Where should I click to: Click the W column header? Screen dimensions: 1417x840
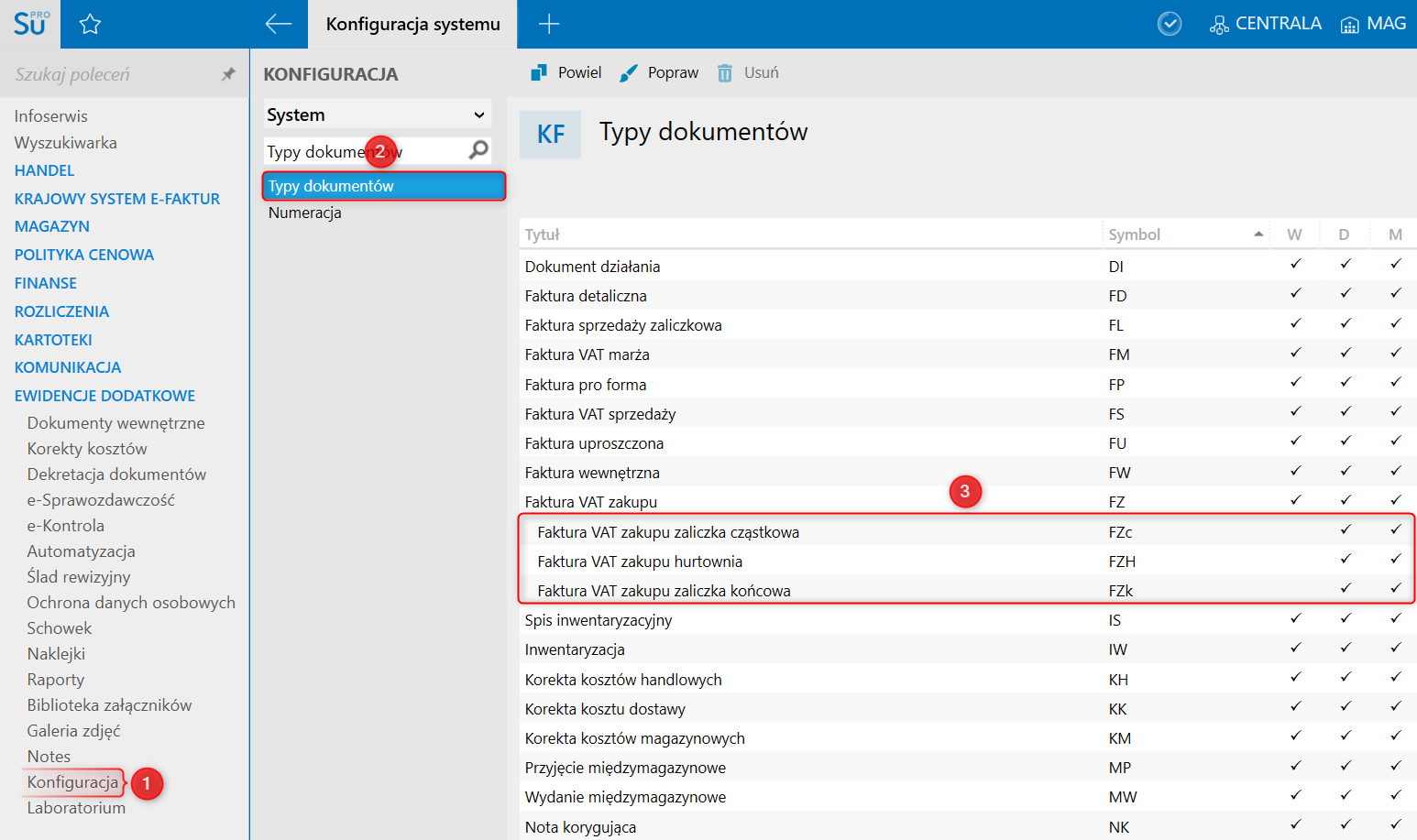tap(1294, 235)
